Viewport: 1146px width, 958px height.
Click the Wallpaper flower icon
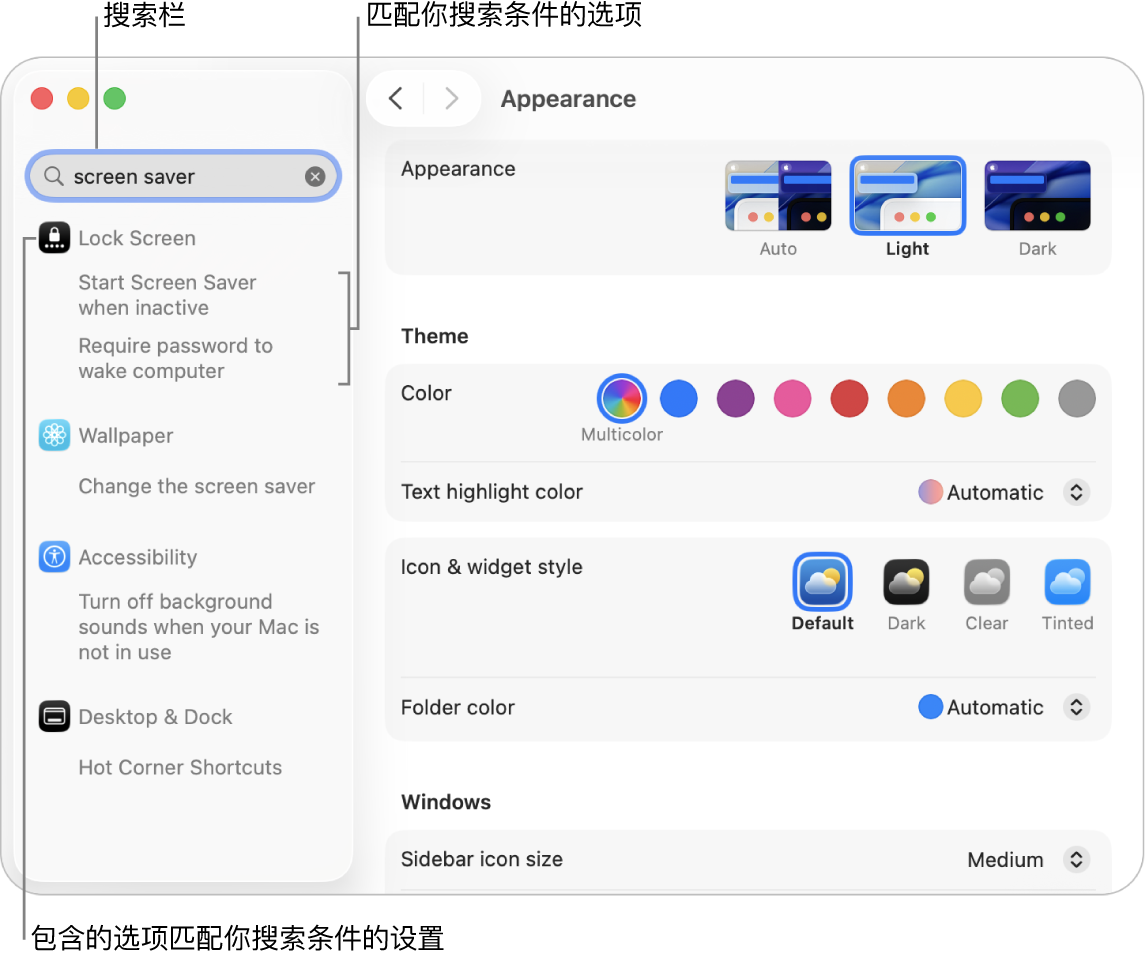[54, 436]
